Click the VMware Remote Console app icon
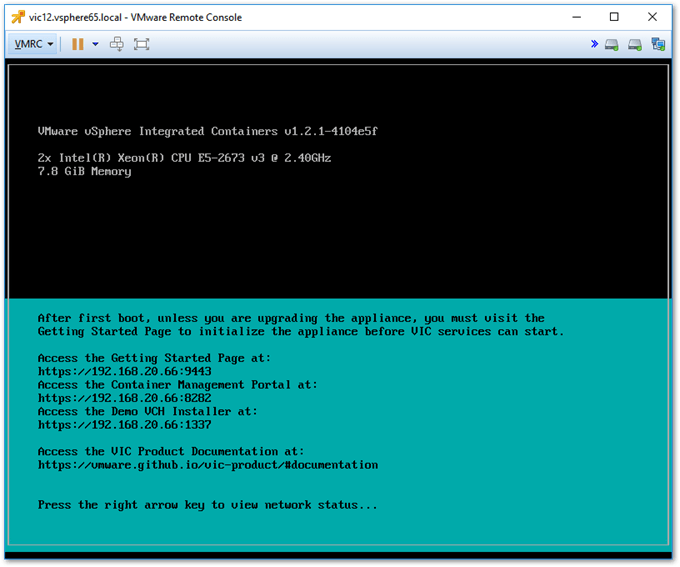This screenshot has width=680, height=567. (x=18, y=17)
